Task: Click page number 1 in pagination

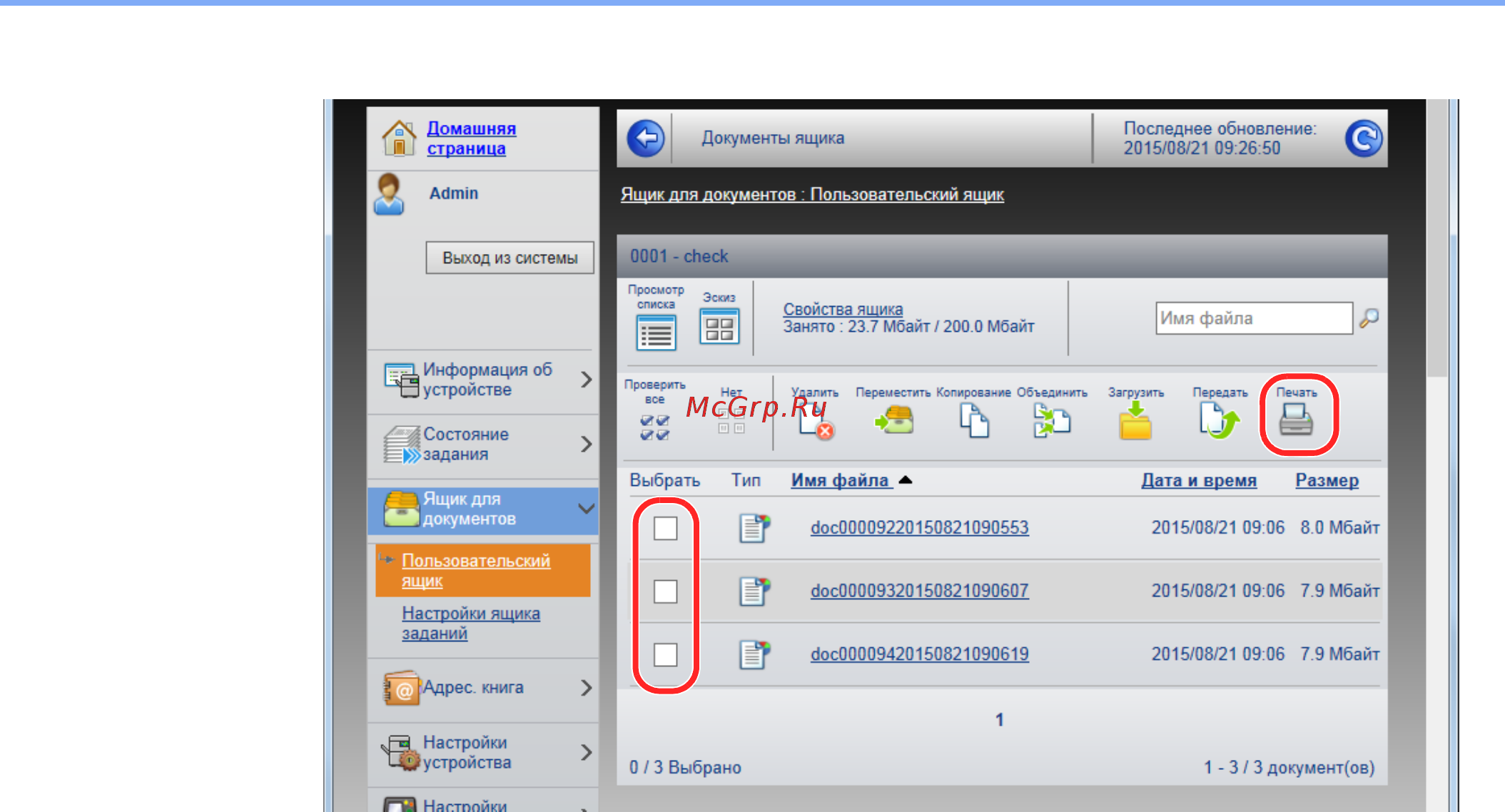Action: [999, 720]
